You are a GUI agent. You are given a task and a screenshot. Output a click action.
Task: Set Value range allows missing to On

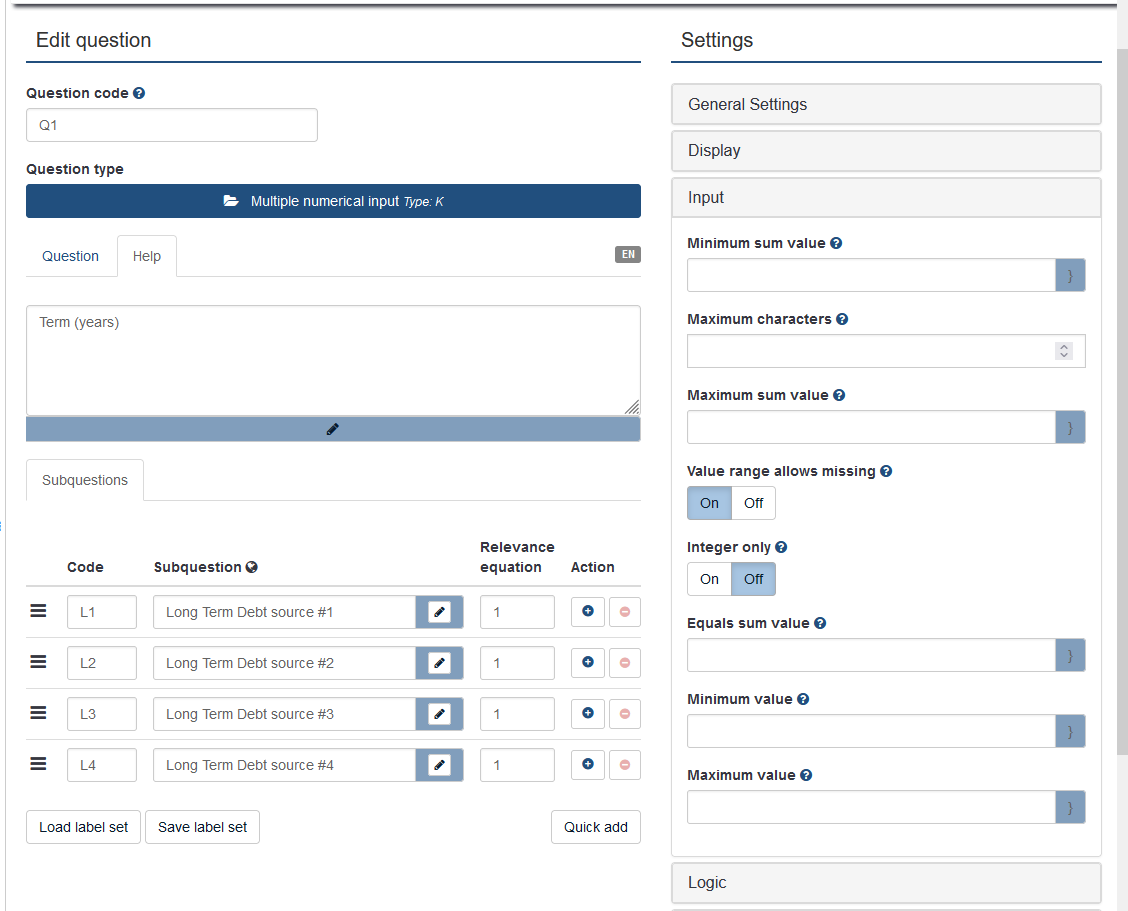point(709,503)
